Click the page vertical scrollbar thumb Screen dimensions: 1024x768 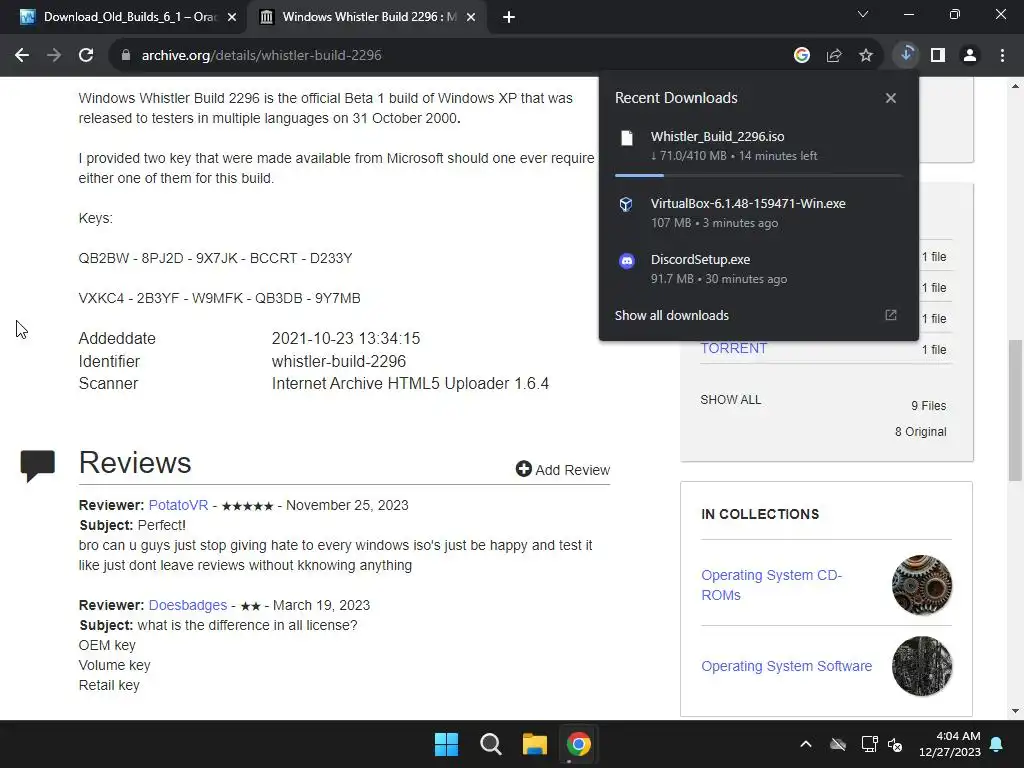point(1015,410)
